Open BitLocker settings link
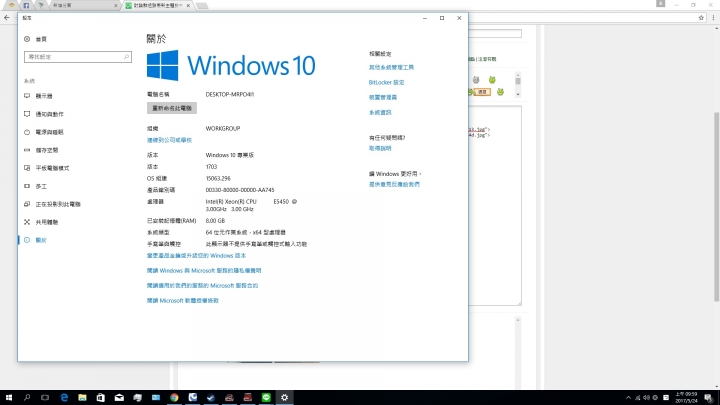 click(x=387, y=83)
